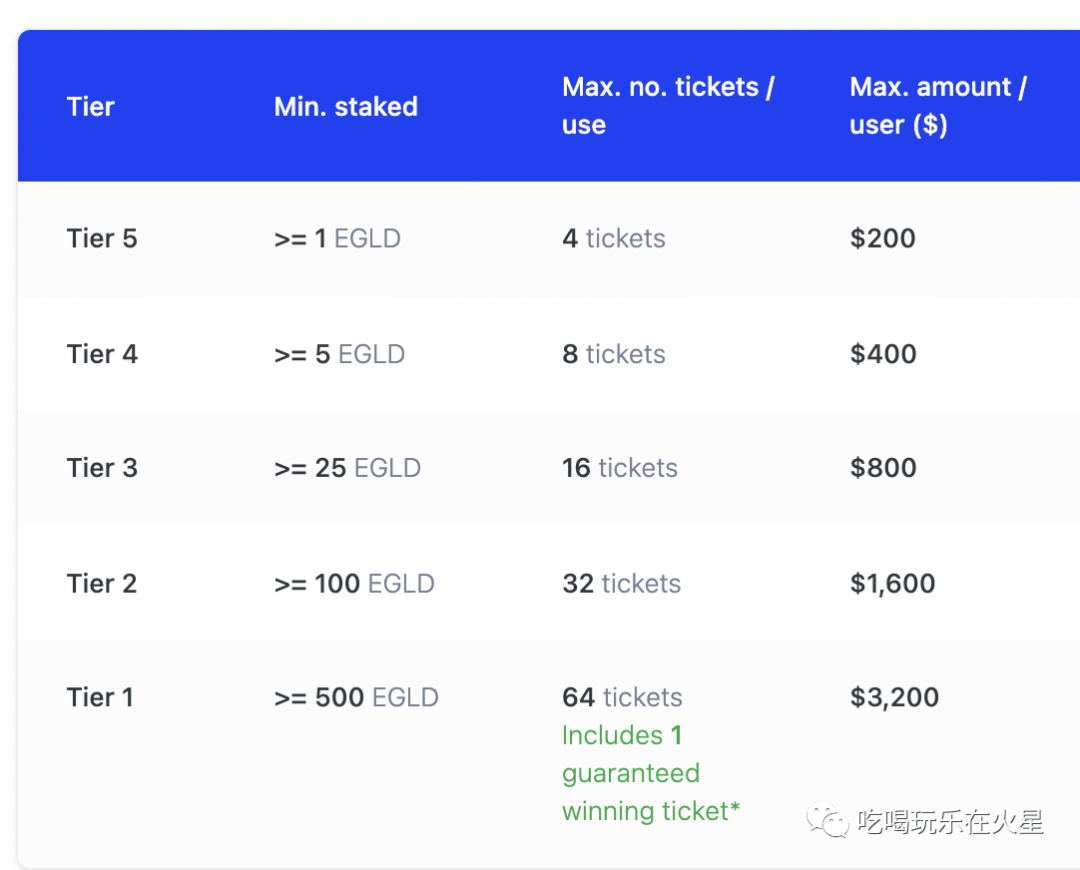Select the "Tier 2" row label
Viewport: 1080px width, 870px height.
[x=102, y=584]
